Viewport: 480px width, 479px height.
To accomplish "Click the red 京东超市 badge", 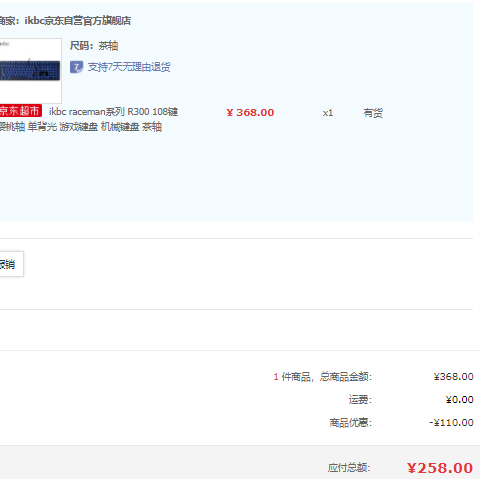I will click(21, 111).
